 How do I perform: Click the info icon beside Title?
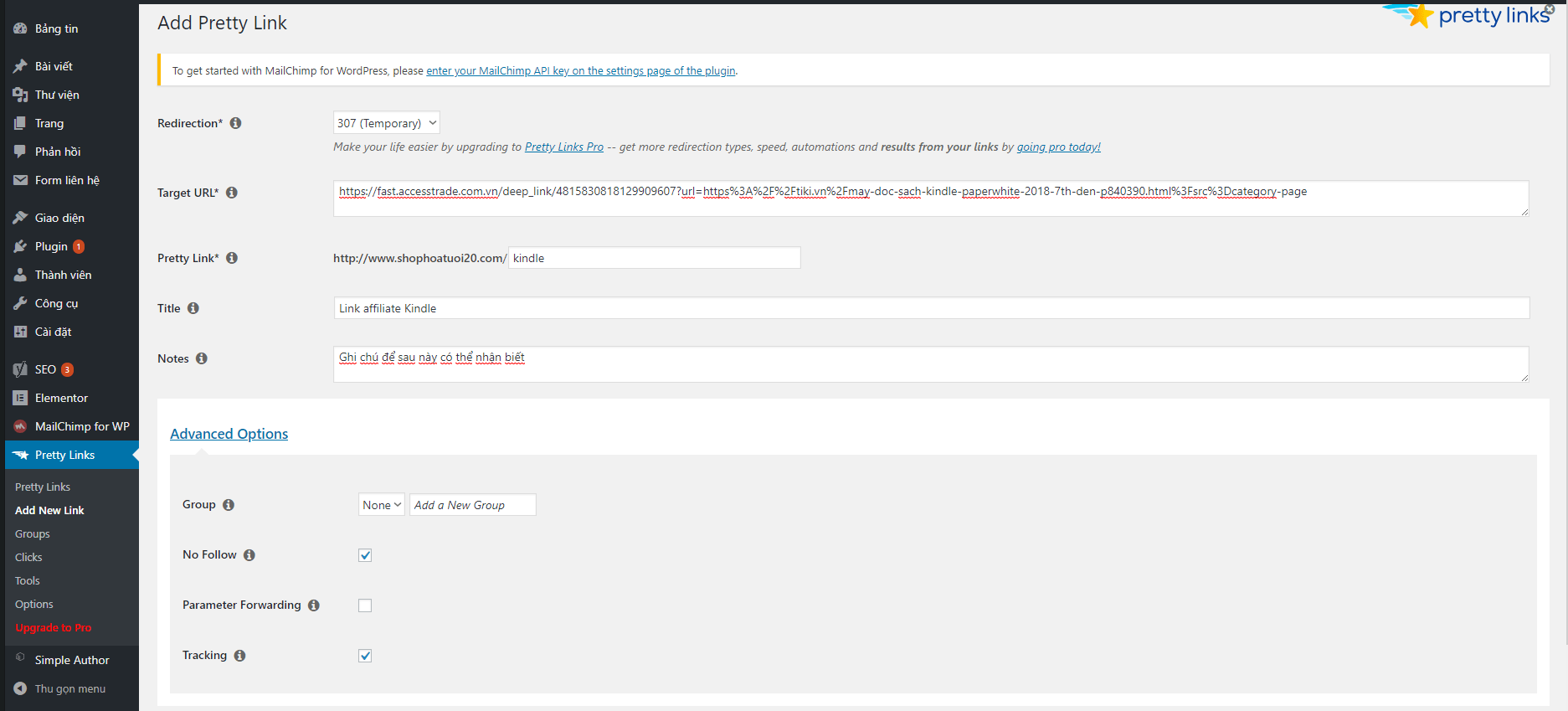193,308
